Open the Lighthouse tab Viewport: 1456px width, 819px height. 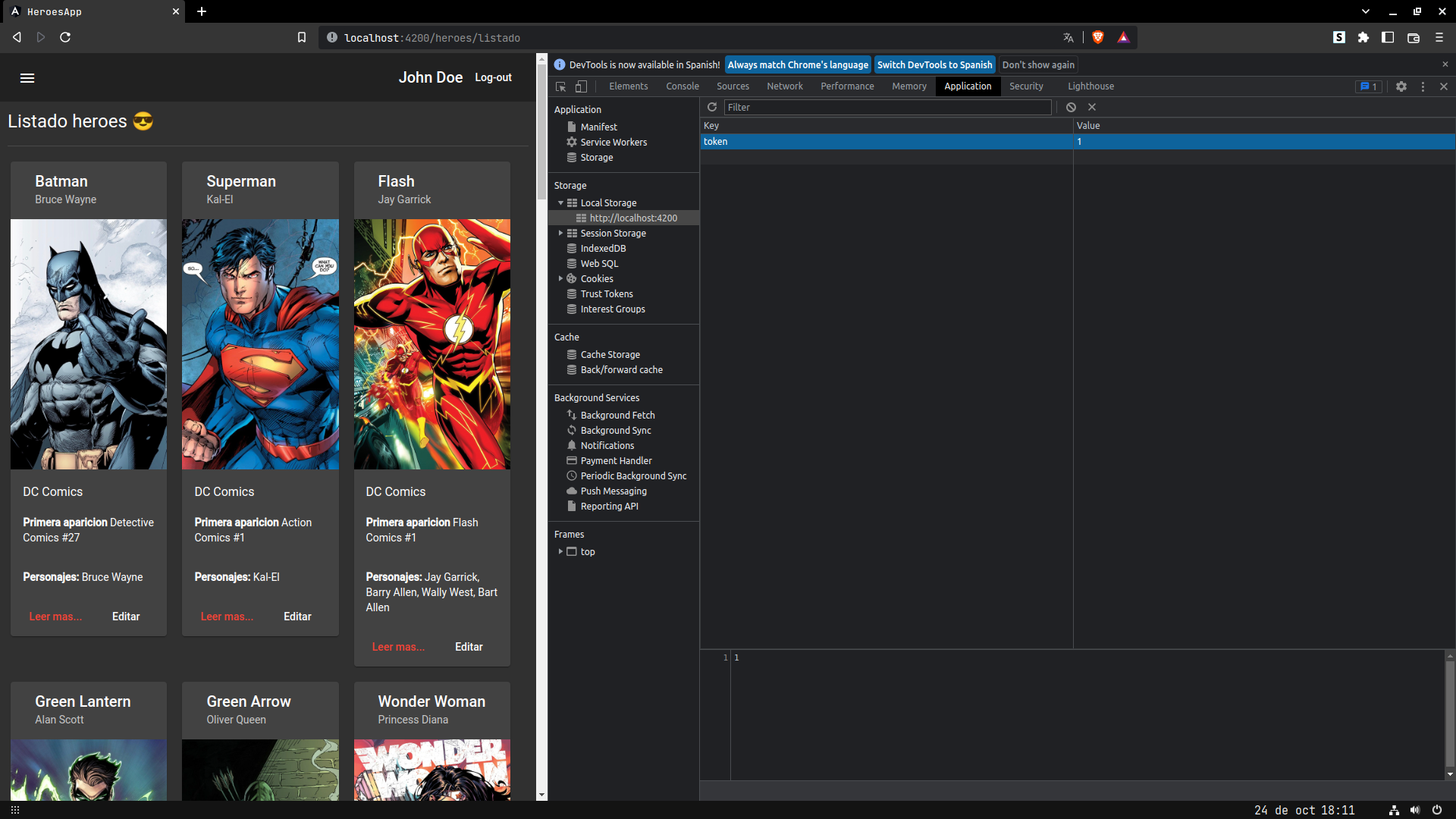[x=1091, y=86]
